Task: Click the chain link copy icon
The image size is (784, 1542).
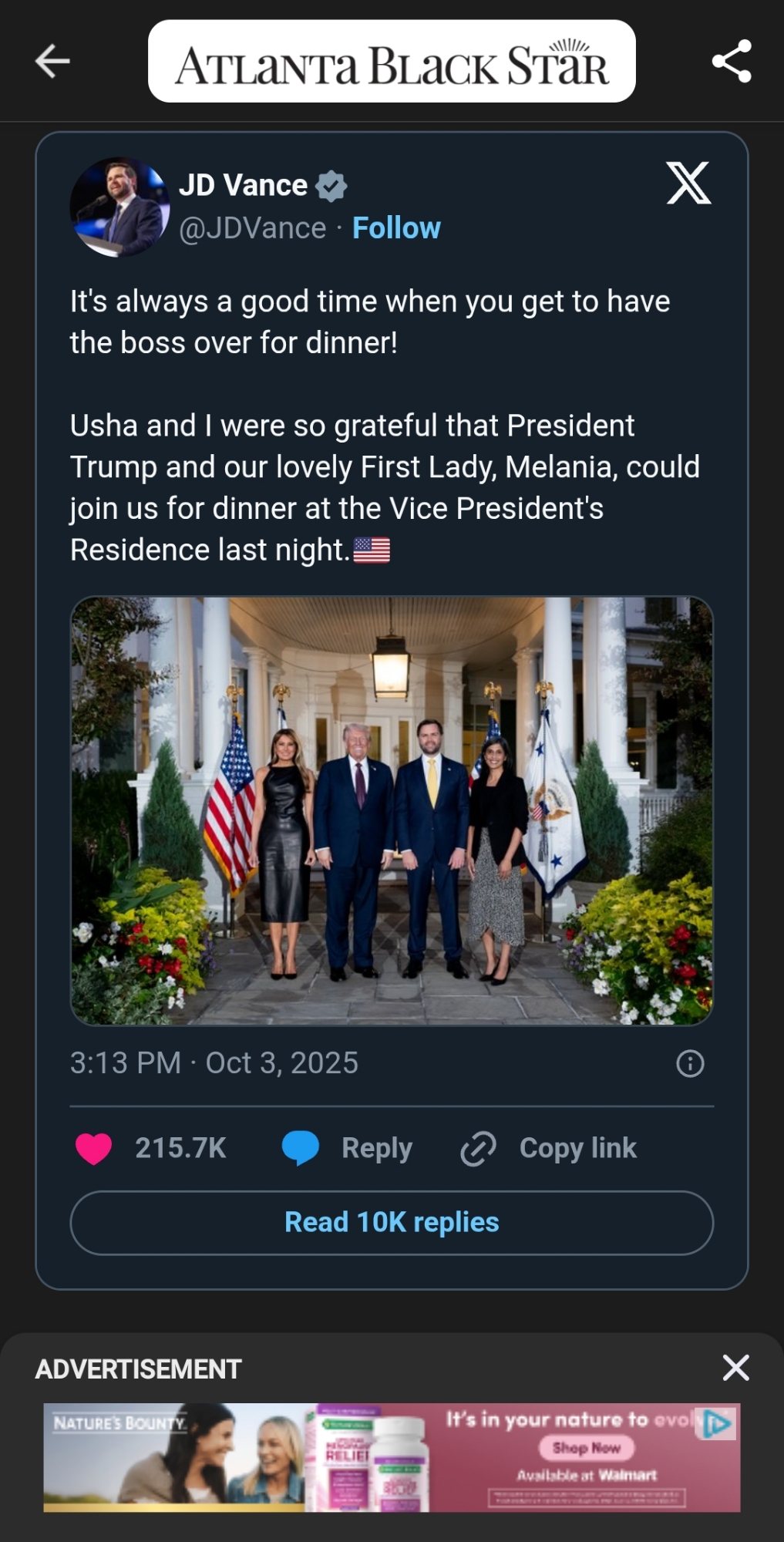Action: click(478, 1149)
